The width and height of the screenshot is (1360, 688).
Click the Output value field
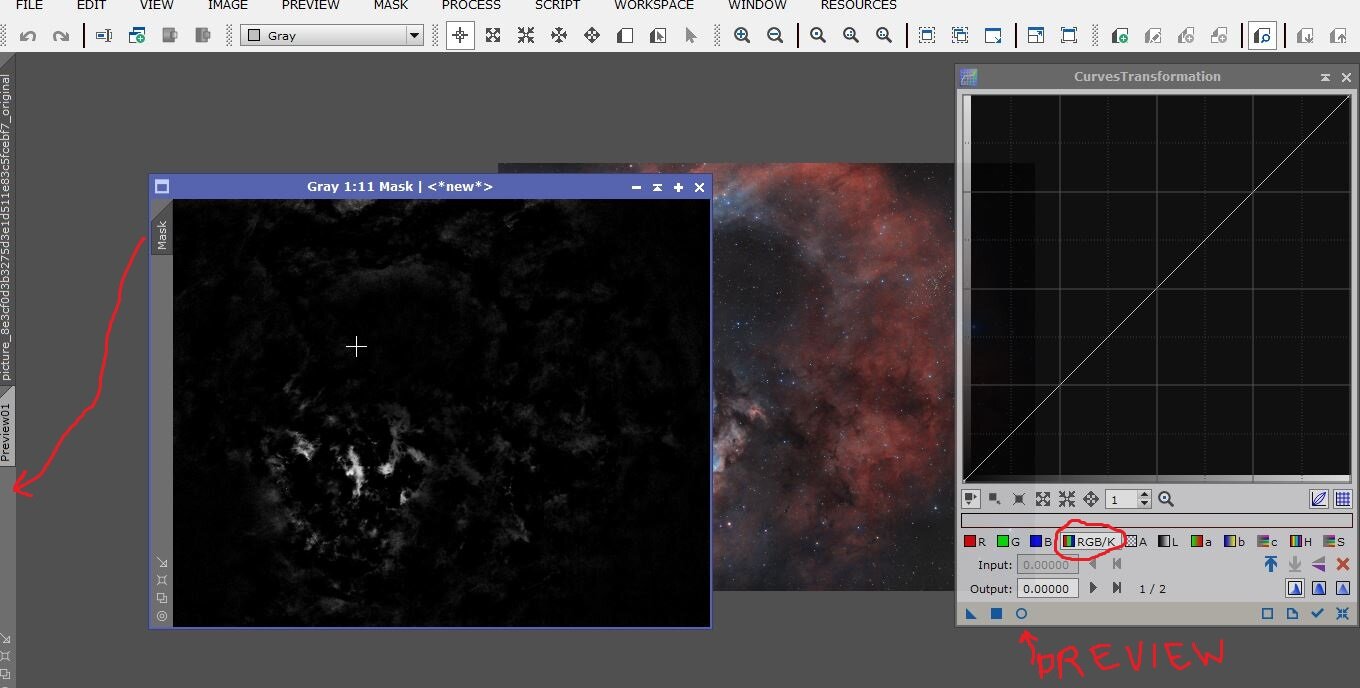[1048, 589]
